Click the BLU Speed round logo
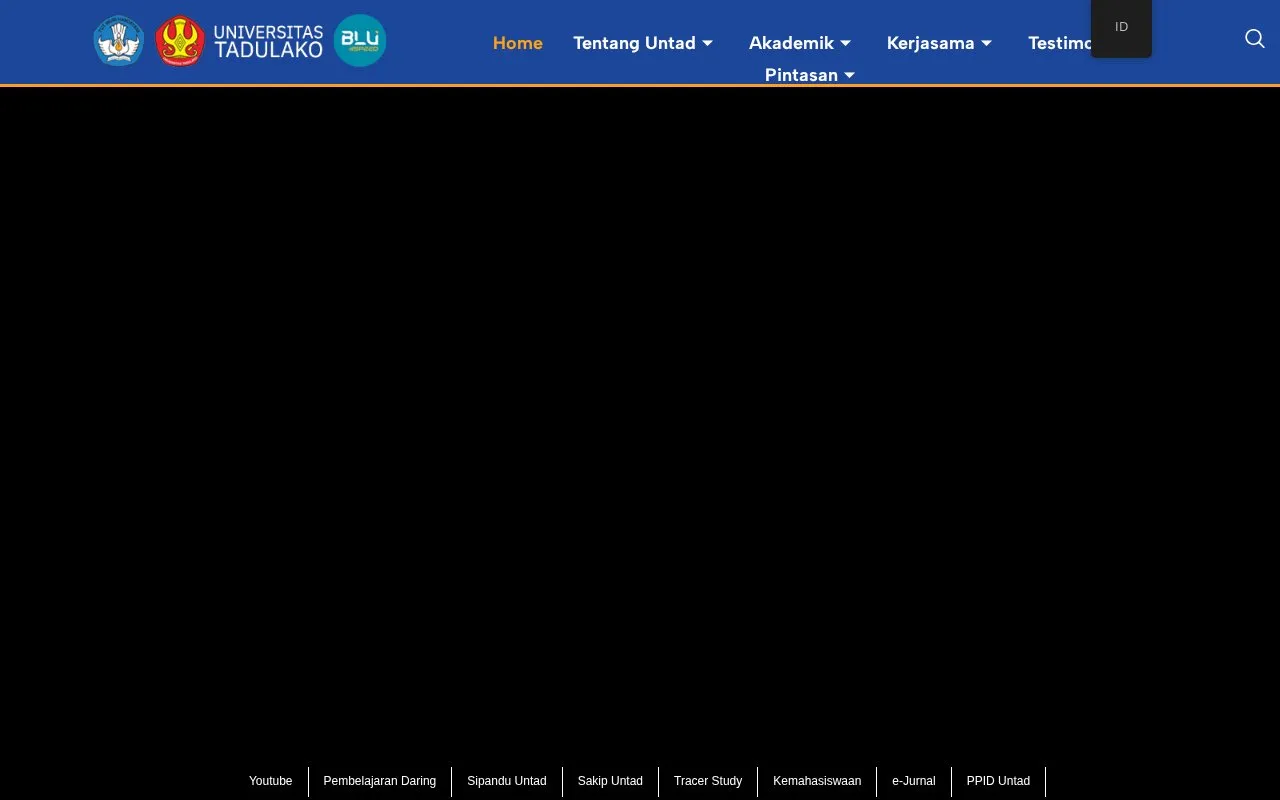Image resolution: width=1280 pixels, height=800 pixels. tap(360, 41)
